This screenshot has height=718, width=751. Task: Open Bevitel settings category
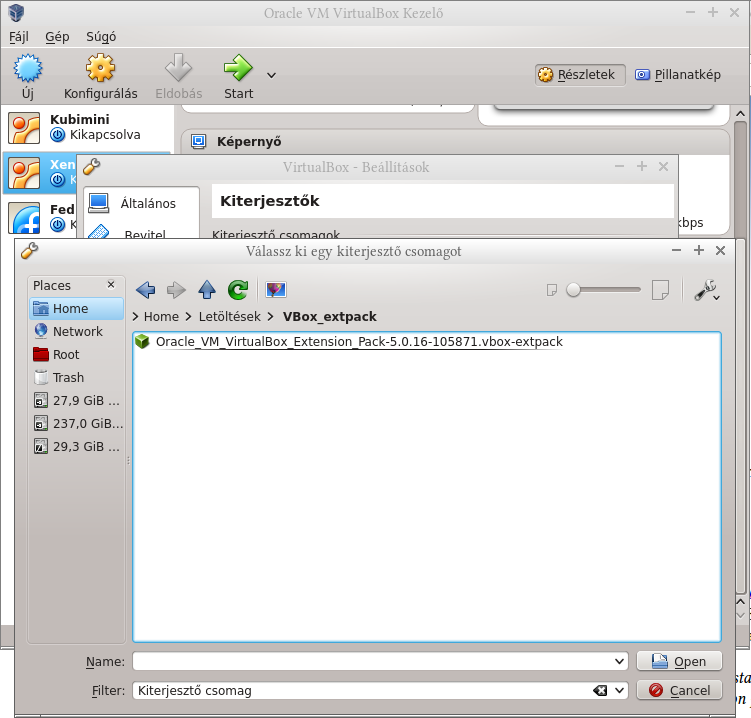pyautogui.click(x=141, y=231)
